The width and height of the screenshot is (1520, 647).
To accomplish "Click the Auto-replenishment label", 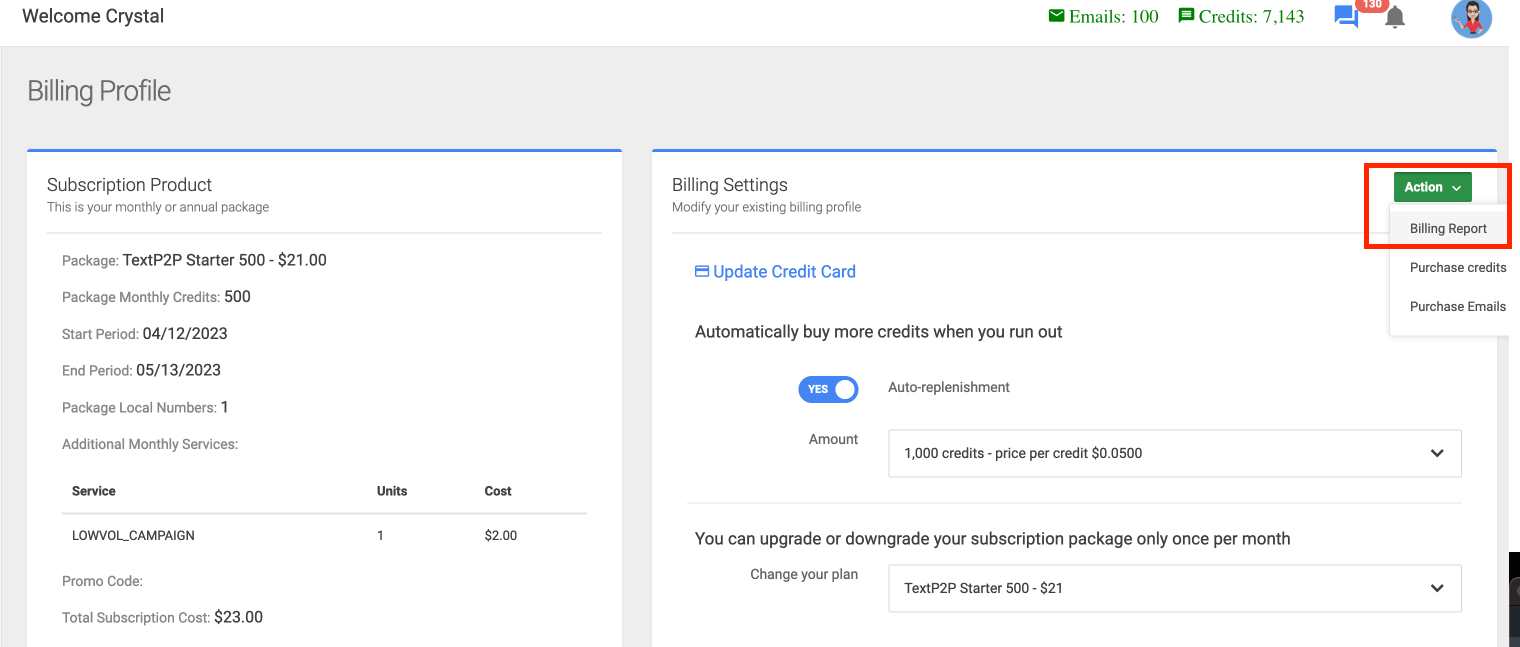I will point(949,387).
